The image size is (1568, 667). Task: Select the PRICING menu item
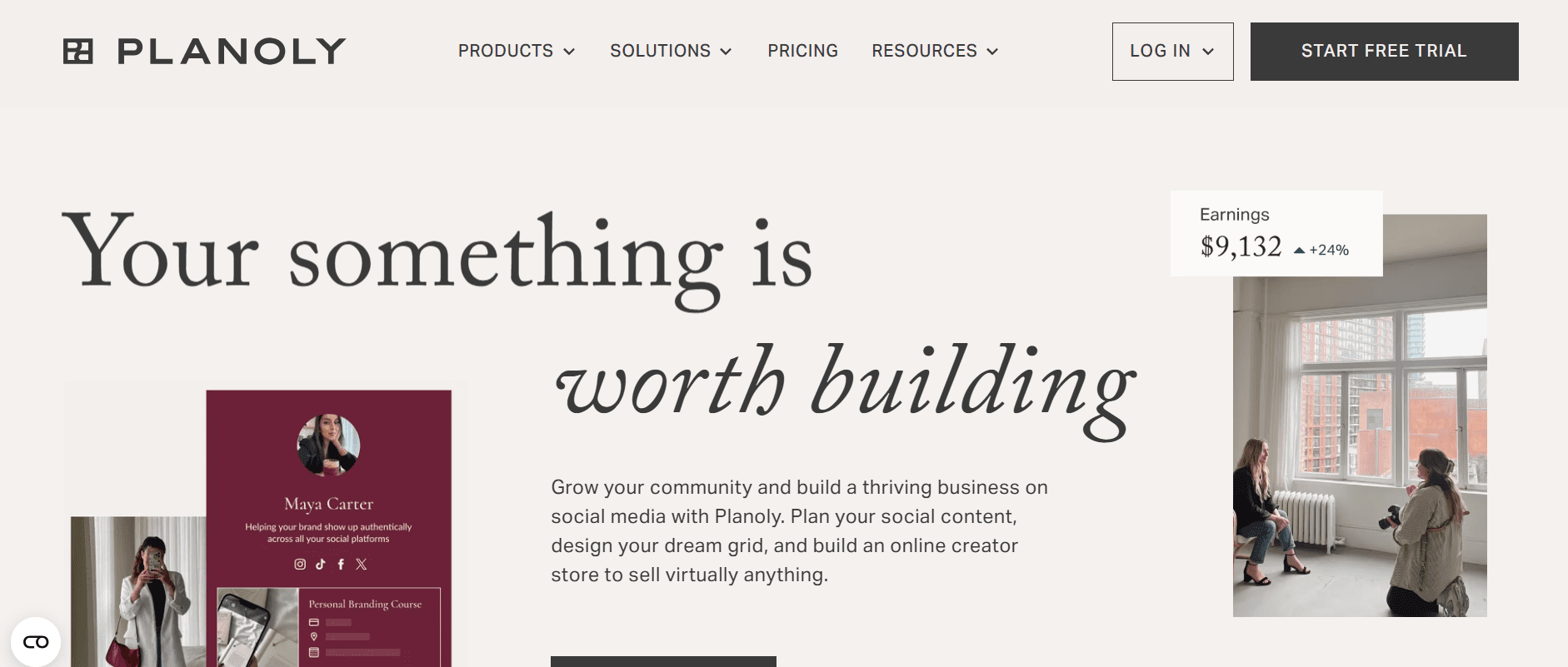pos(802,51)
